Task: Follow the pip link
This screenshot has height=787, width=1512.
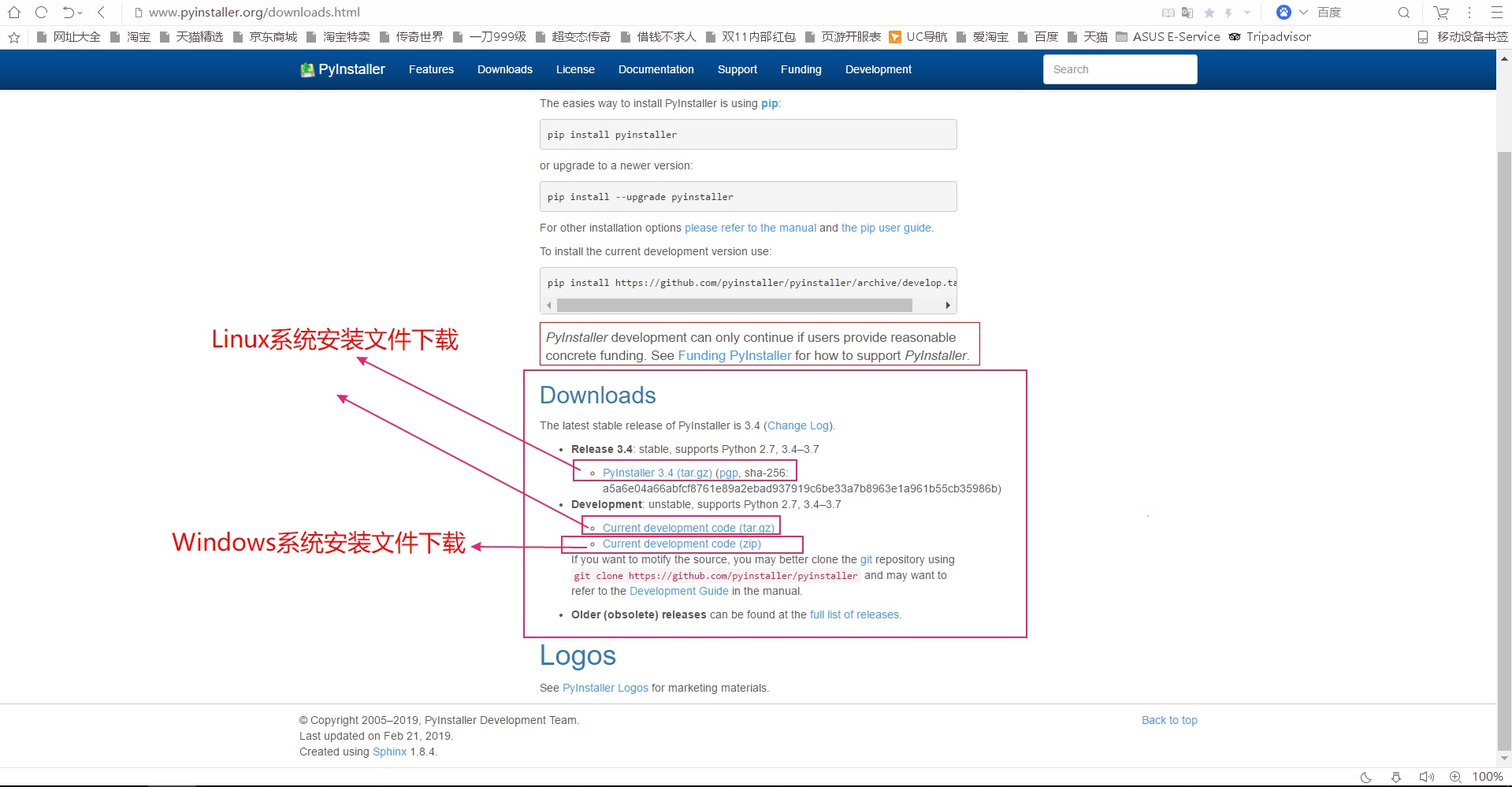Action: tap(769, 104)
